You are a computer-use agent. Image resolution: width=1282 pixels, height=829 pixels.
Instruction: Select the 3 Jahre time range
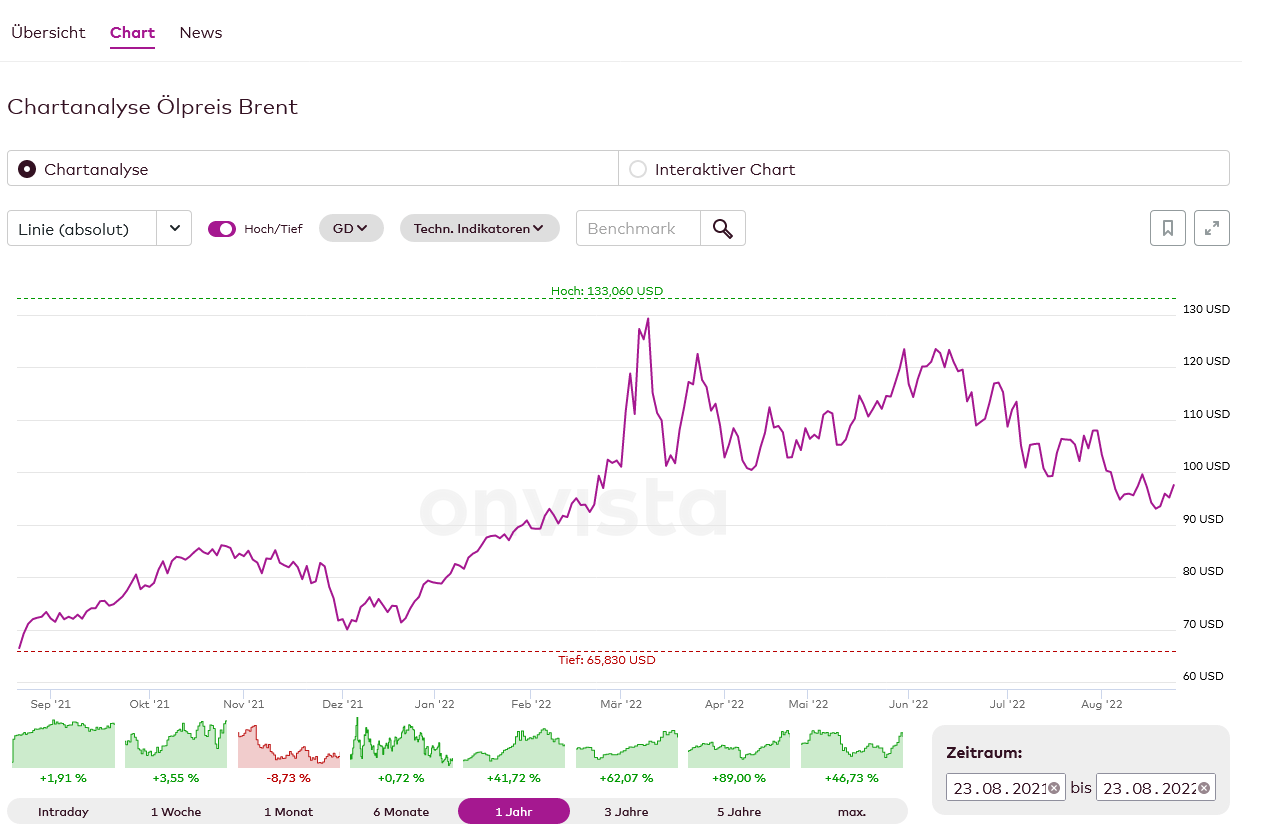point(626,811)
